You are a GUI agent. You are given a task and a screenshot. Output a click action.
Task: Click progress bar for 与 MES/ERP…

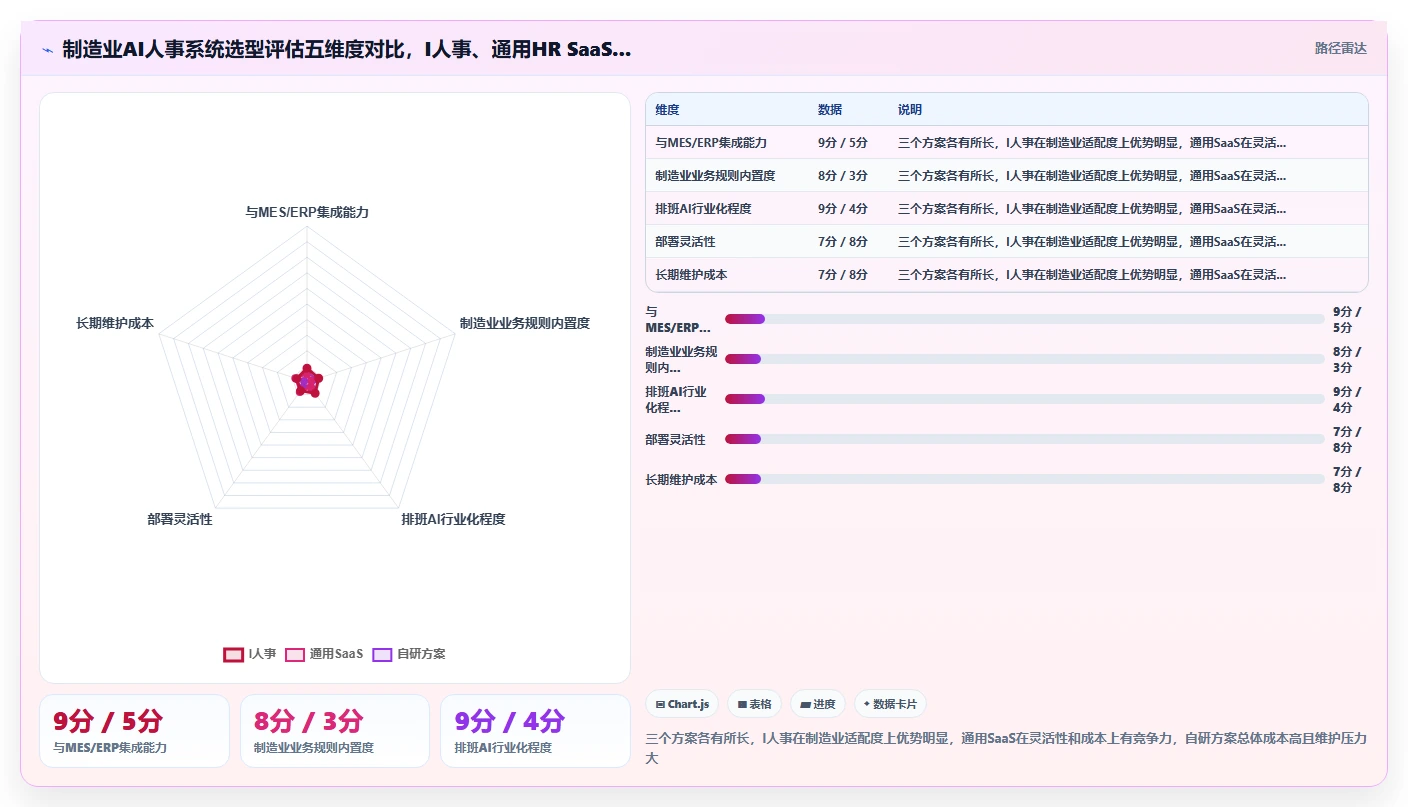pyautogui.click(x=1024, y=319)
